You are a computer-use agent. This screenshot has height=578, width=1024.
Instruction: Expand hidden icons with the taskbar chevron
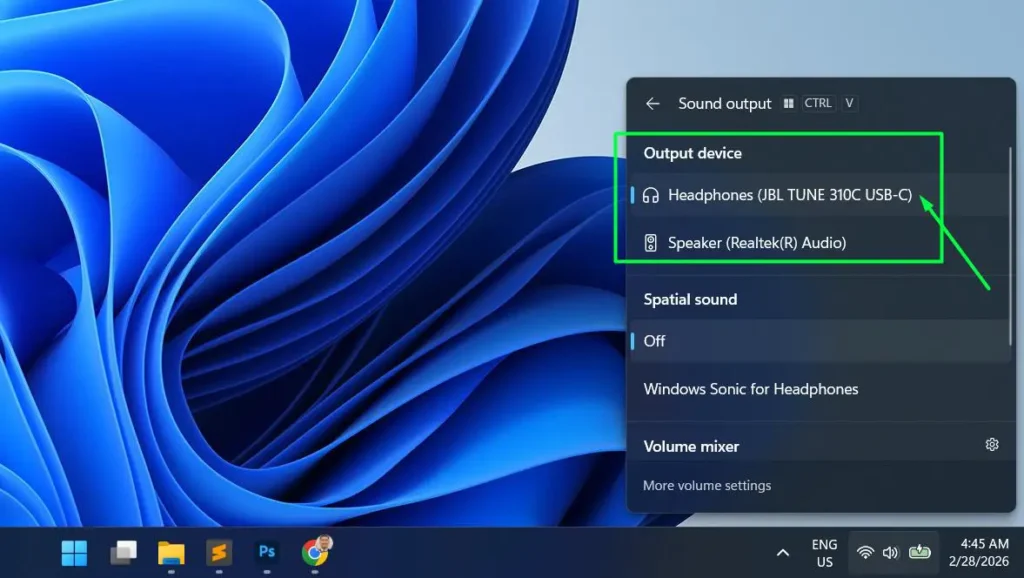pos(783,552)
